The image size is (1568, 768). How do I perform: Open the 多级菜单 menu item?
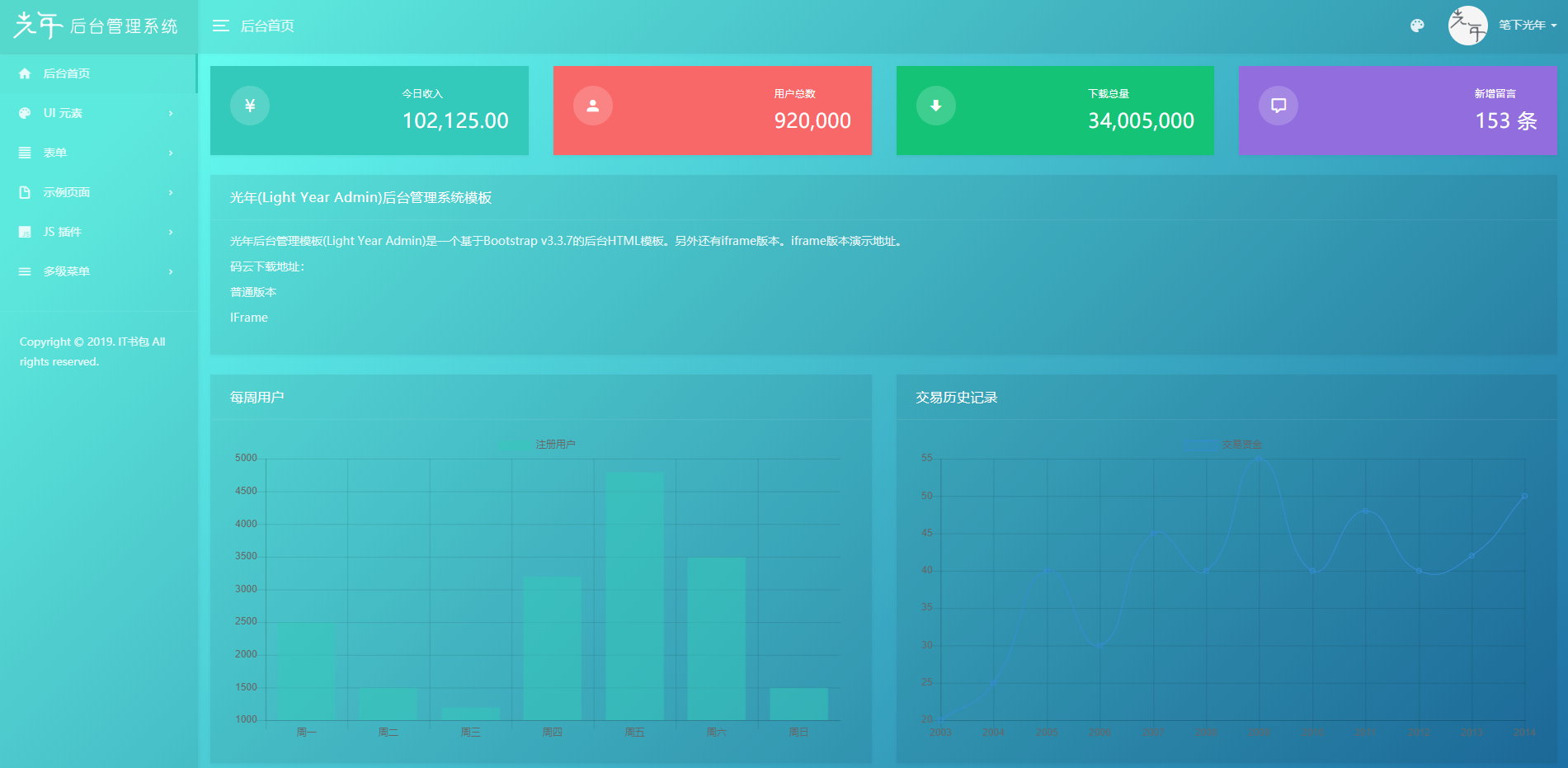(67, 271)
